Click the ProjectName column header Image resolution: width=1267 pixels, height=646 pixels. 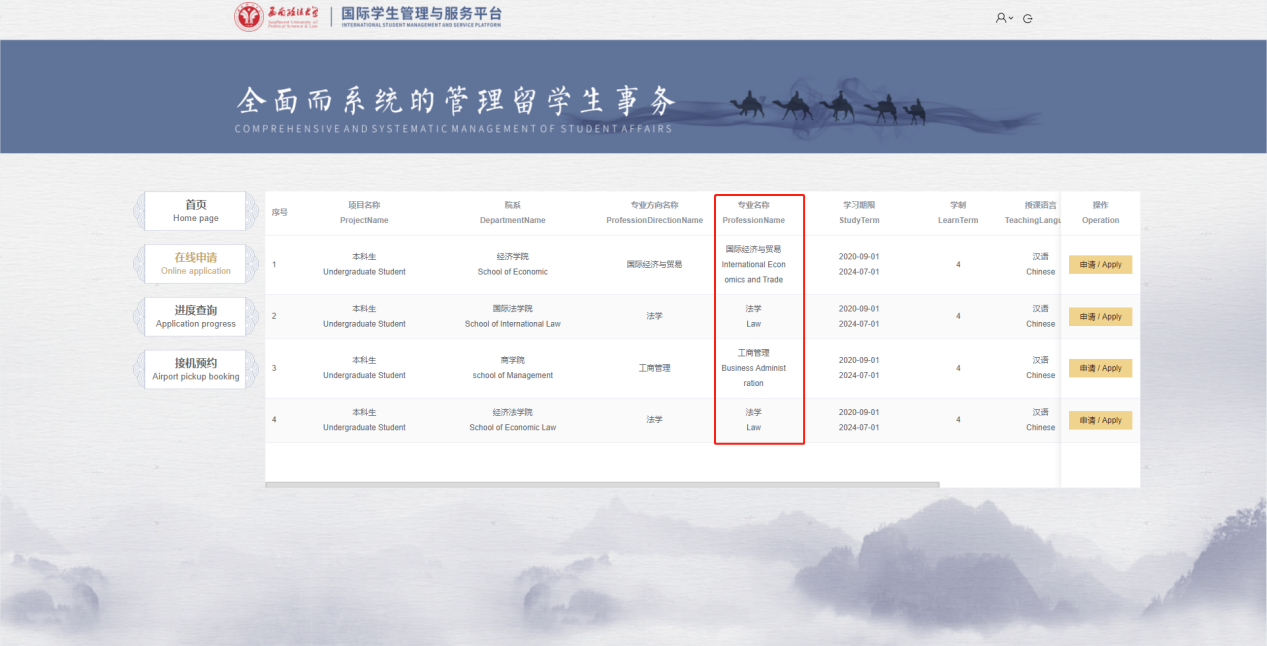363,212
